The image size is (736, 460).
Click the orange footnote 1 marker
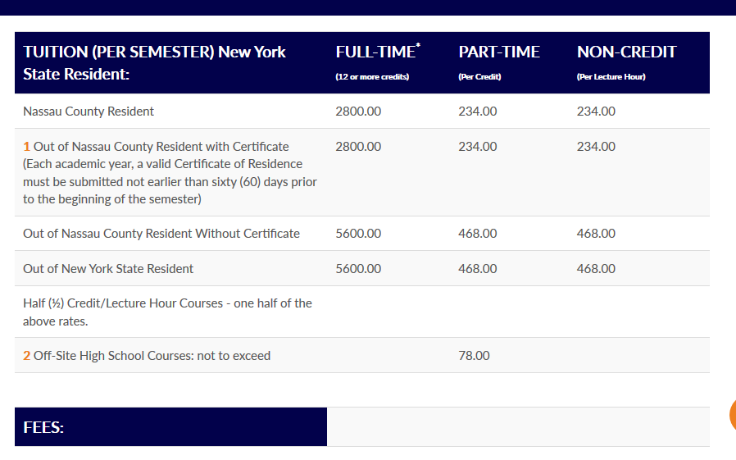click(26, 146)
